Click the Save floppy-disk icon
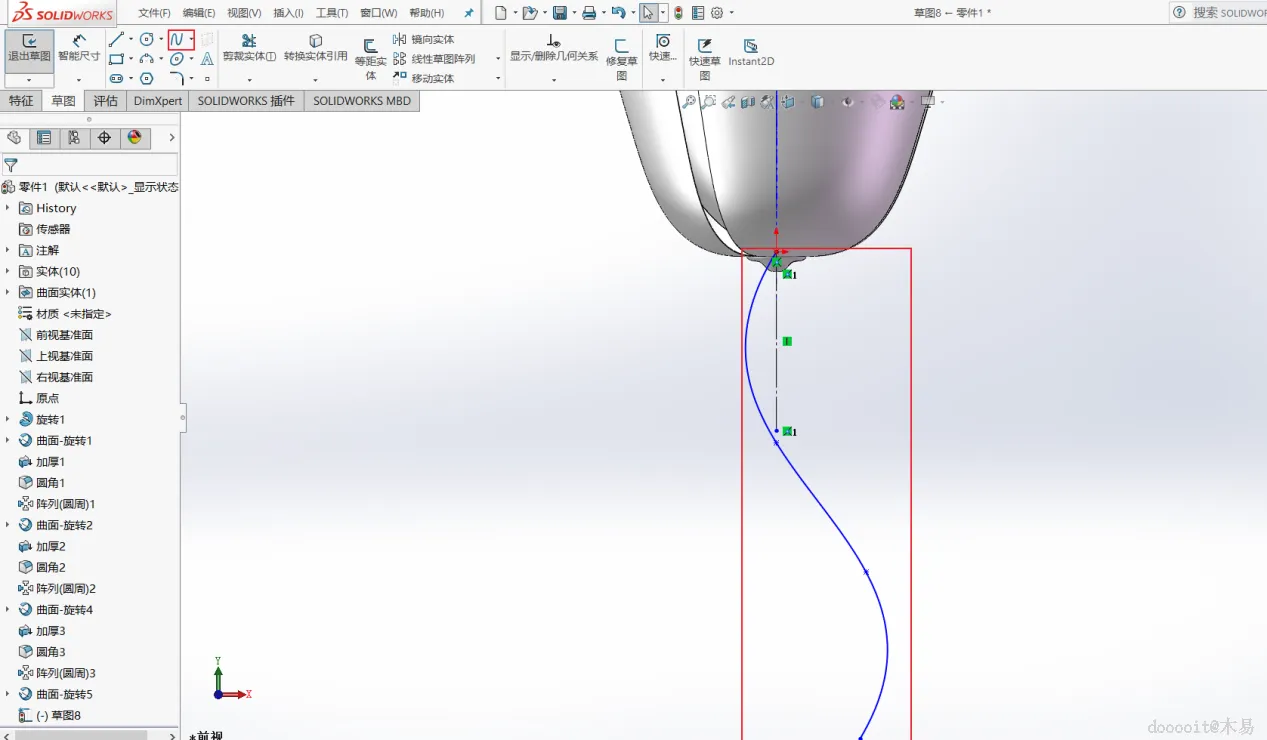 [560, 13]
